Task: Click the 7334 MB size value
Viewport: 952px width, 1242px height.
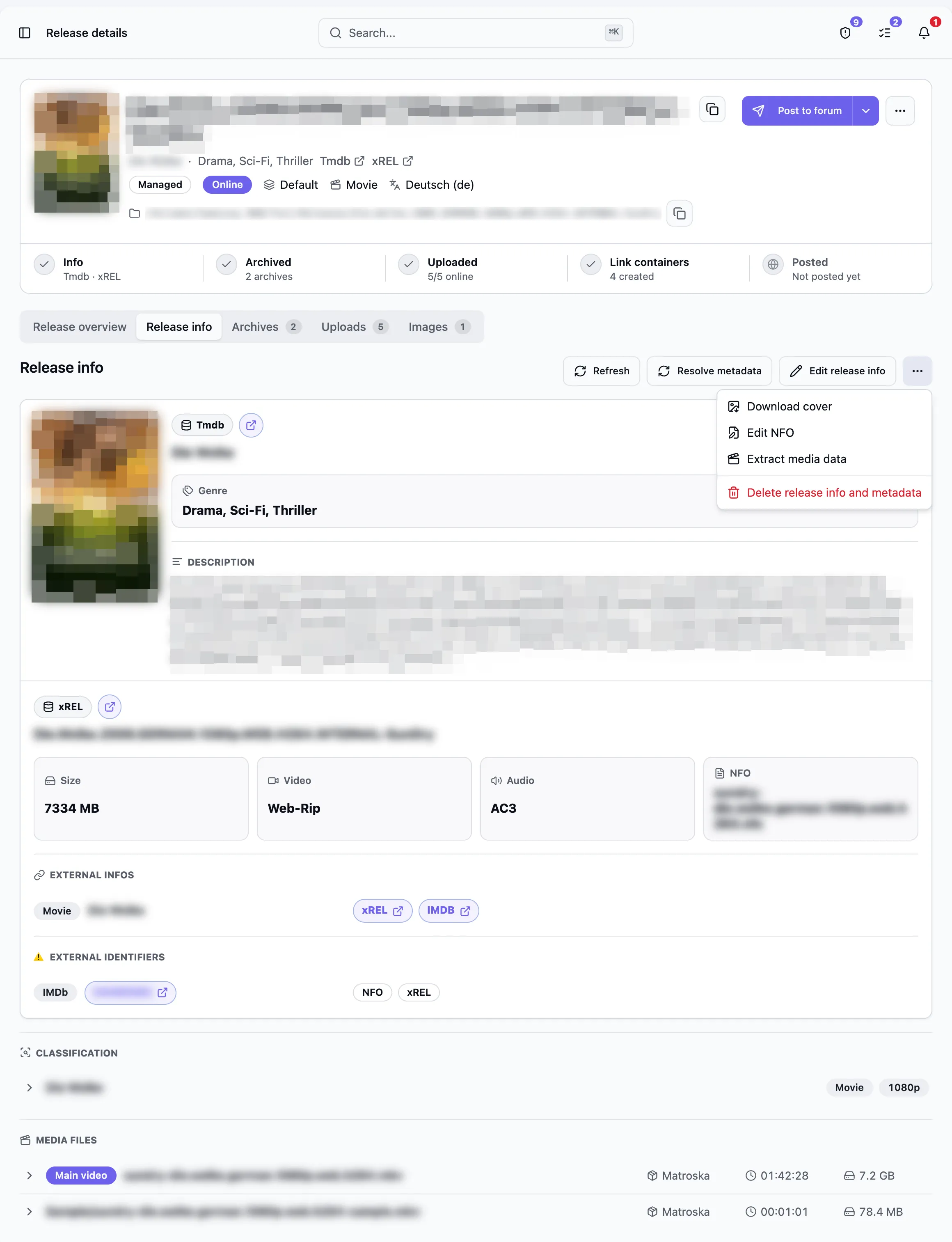Action: (x=71, y=808)
